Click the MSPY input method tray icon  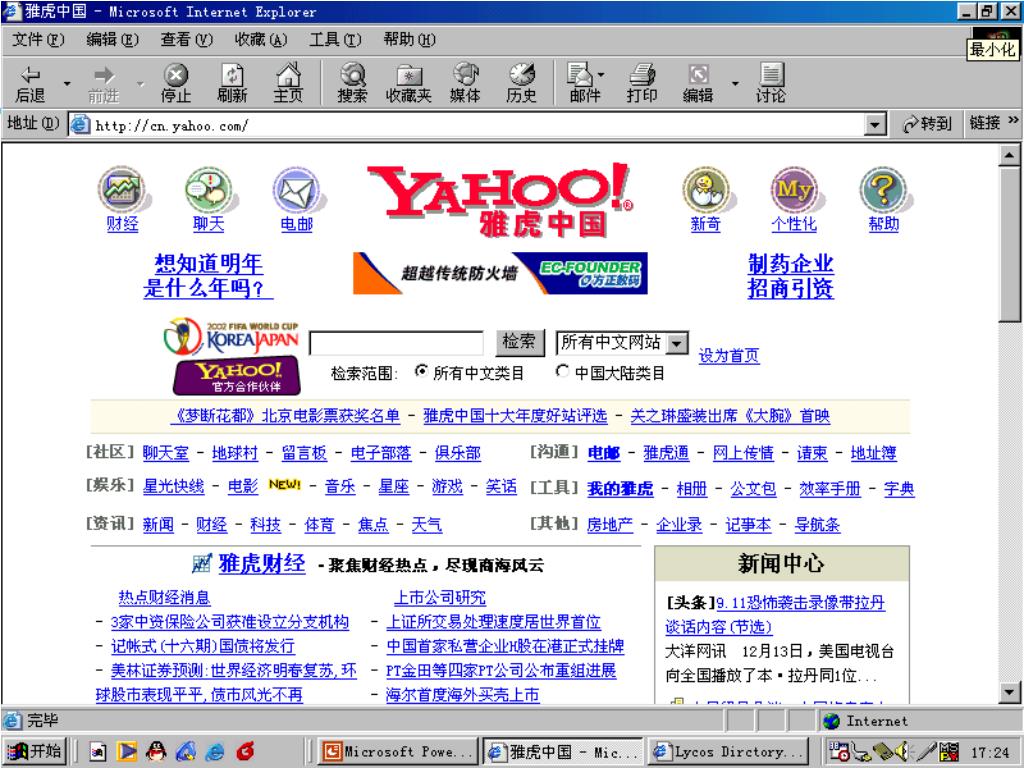click(949, 752)
